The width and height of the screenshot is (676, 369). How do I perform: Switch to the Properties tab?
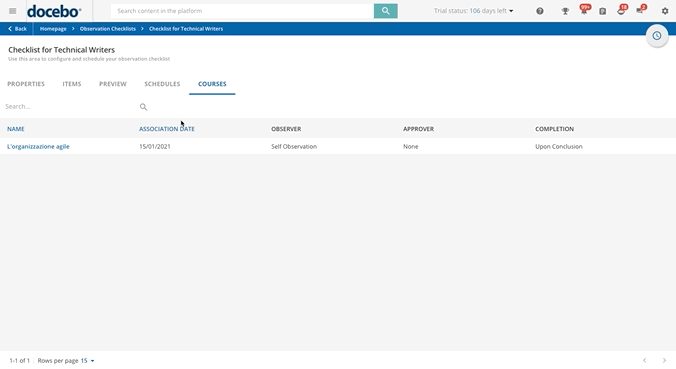[x=26, y=84]
